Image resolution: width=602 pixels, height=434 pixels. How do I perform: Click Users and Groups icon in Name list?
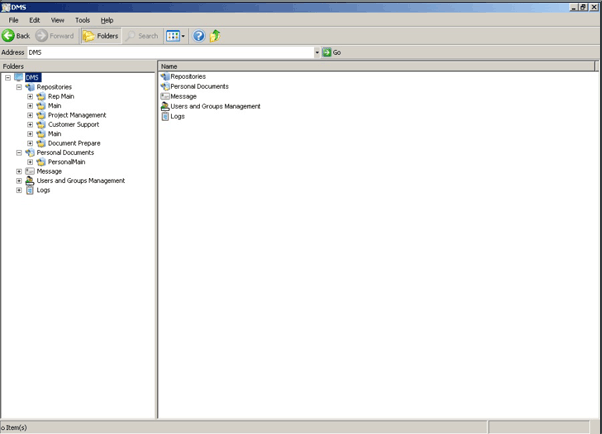(x=165, y=106)
